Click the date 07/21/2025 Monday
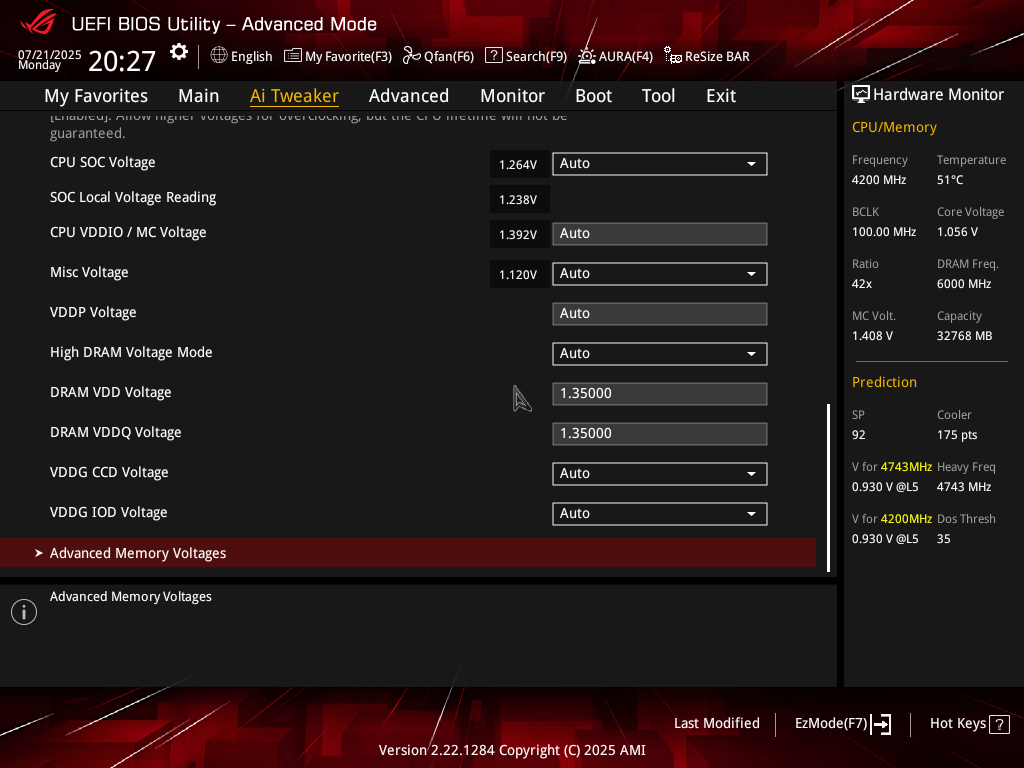This screenshot has width=1024, height=768. pos(50,59)
